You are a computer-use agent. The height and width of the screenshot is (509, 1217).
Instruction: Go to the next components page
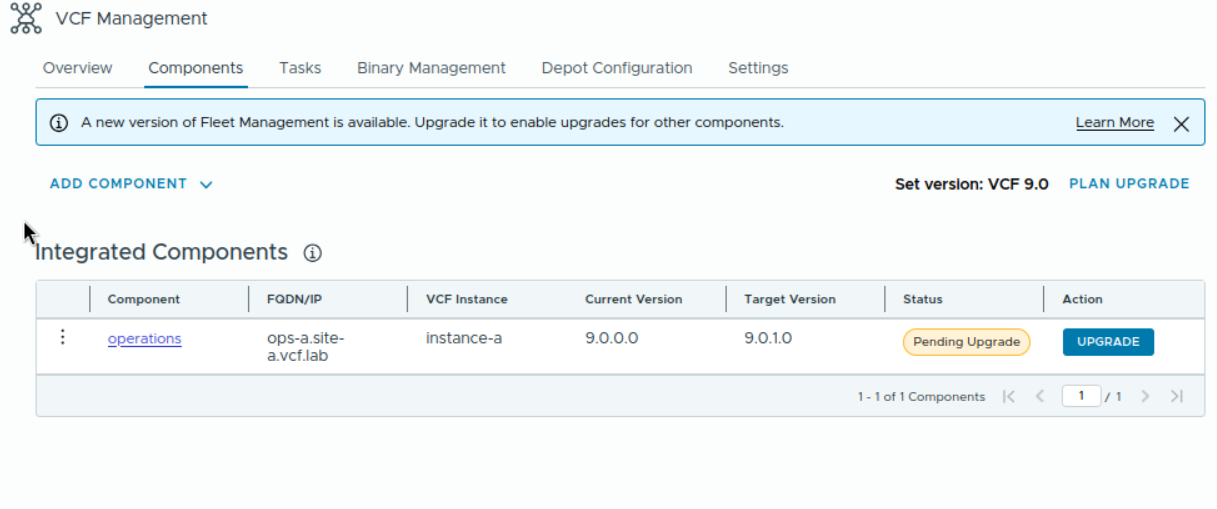[x=1146, y=397]
